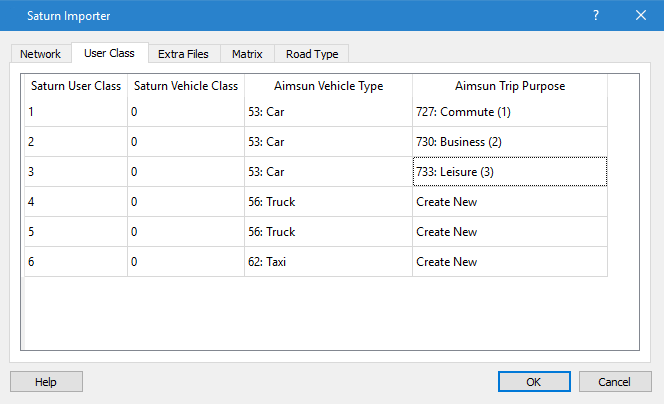664x404 pixels.
Task: Select Saturn User Class cell 4
Action: tap(76, 202)
